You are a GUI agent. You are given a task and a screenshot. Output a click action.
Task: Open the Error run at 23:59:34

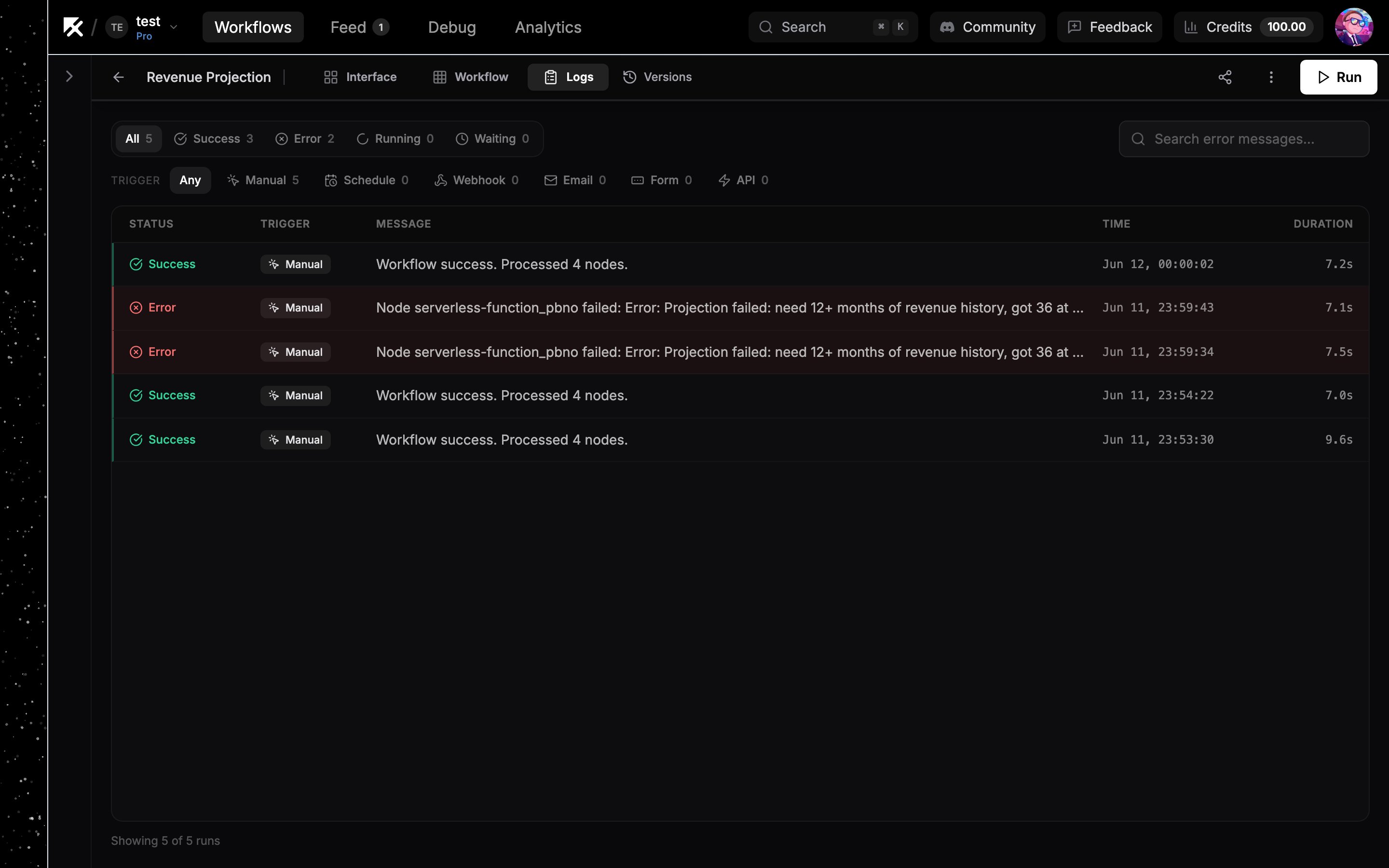tap(740, 352)
